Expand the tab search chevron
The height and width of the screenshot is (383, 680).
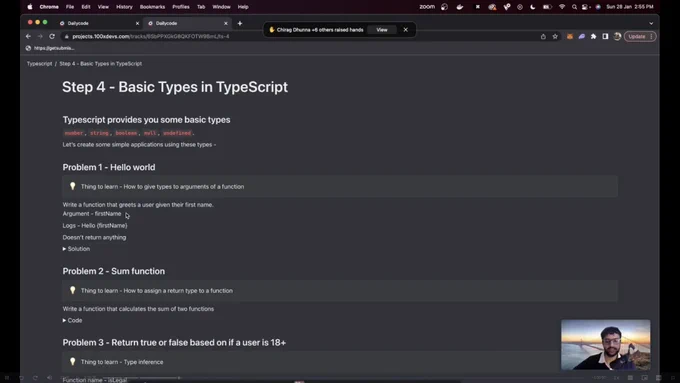pyautogui.click(x=651, y=23)
